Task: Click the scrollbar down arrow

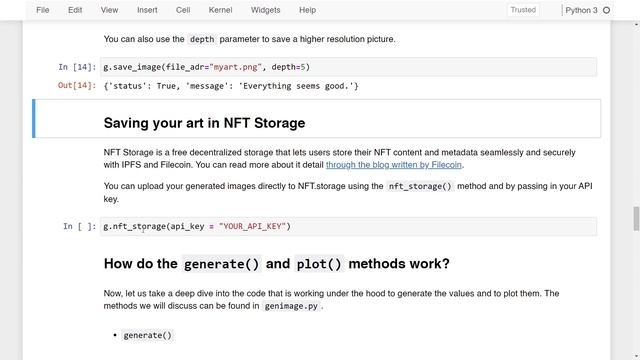Action: coord(636,356)
